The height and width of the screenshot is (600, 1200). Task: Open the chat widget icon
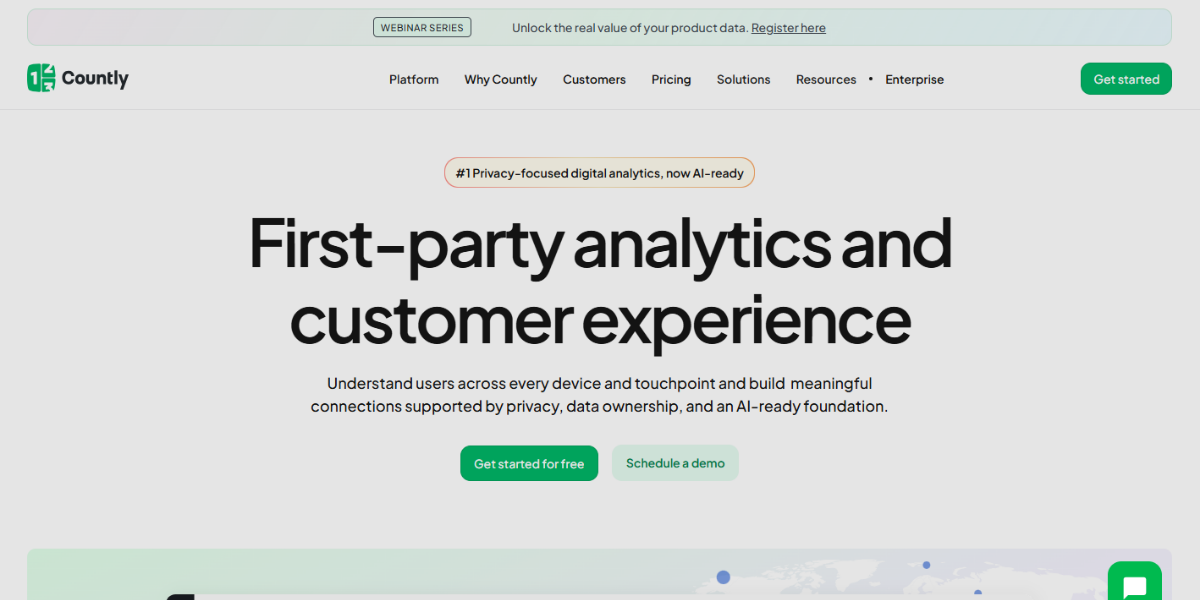point(1134,586)
